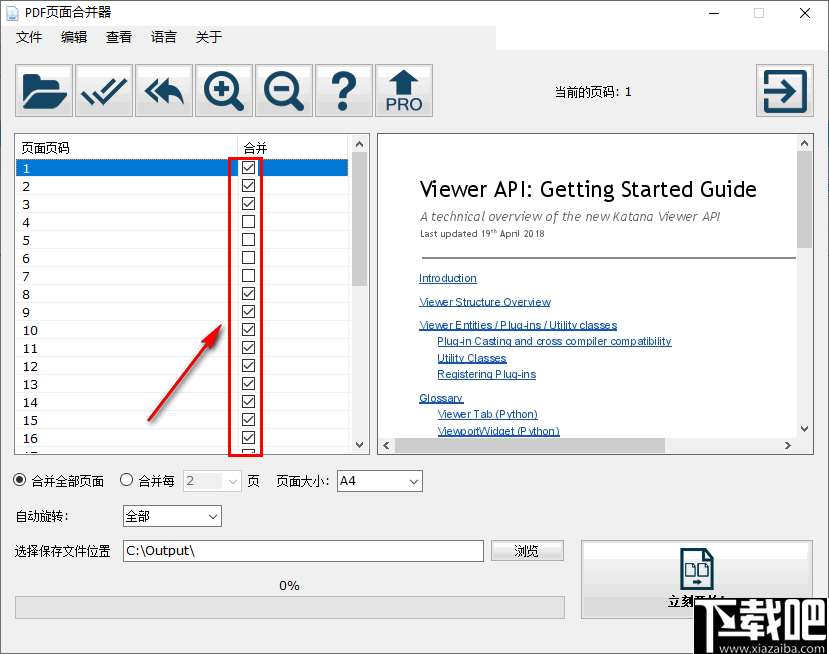The image size is (829, 654).
Task: Follow the Introduction link in the preview
Action: tap(447, 278)
